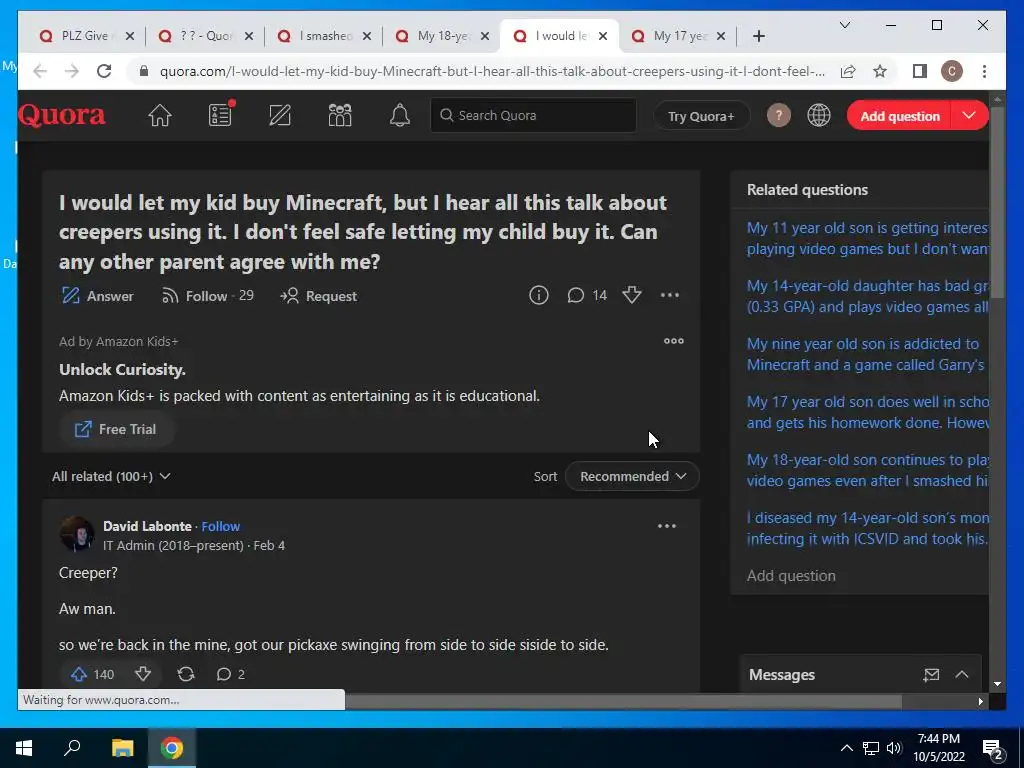This screenshot has height=768, width=1024.
Task: Open Amazon Kids+ ad options ellipsis
Action: (x=673, y=341)
